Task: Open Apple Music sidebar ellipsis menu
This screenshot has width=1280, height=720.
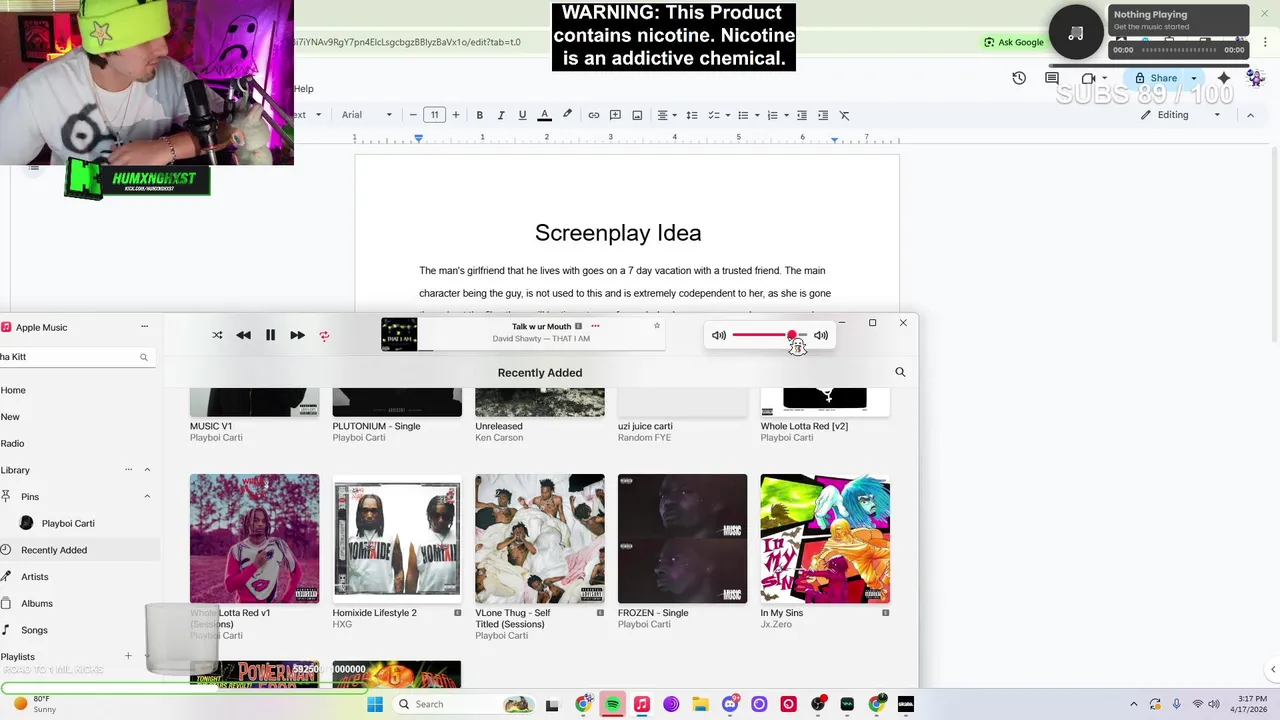Action: click(x=144, y=326)
